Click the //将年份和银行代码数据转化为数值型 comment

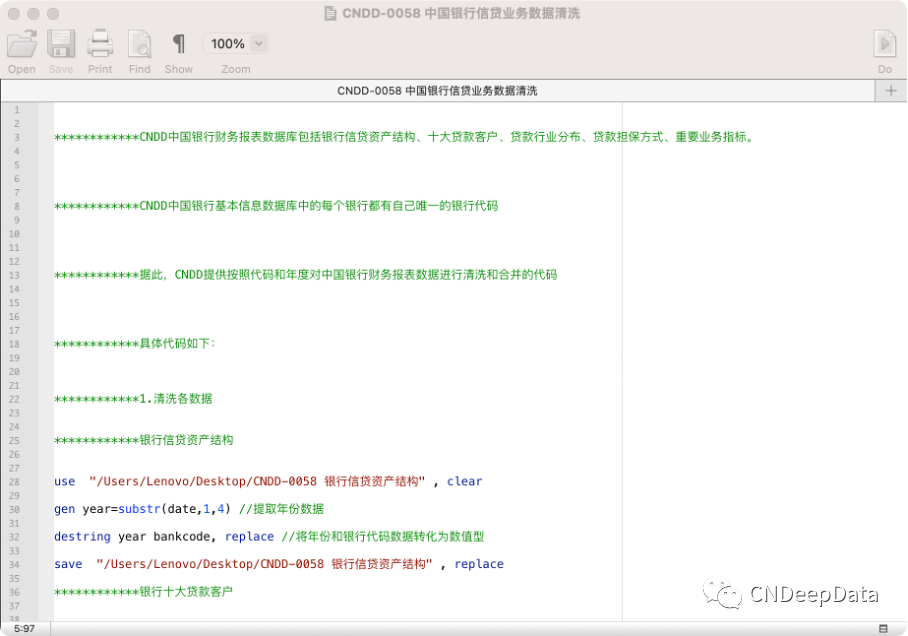[383, 536]
